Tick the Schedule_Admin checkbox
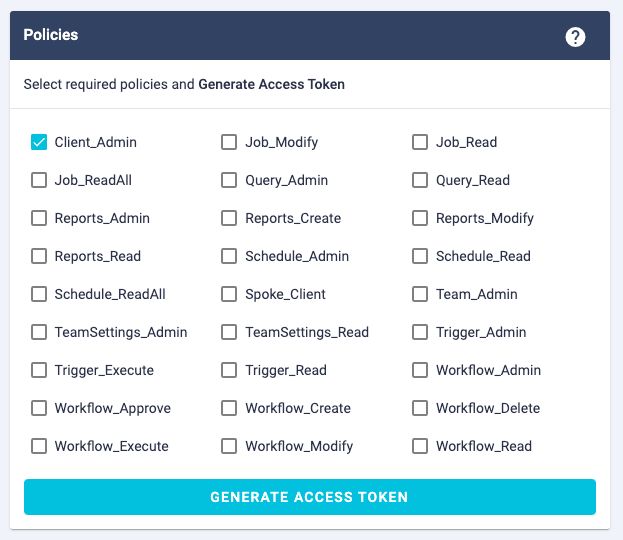Screen dimensions: 623x540 coord(229,256)
